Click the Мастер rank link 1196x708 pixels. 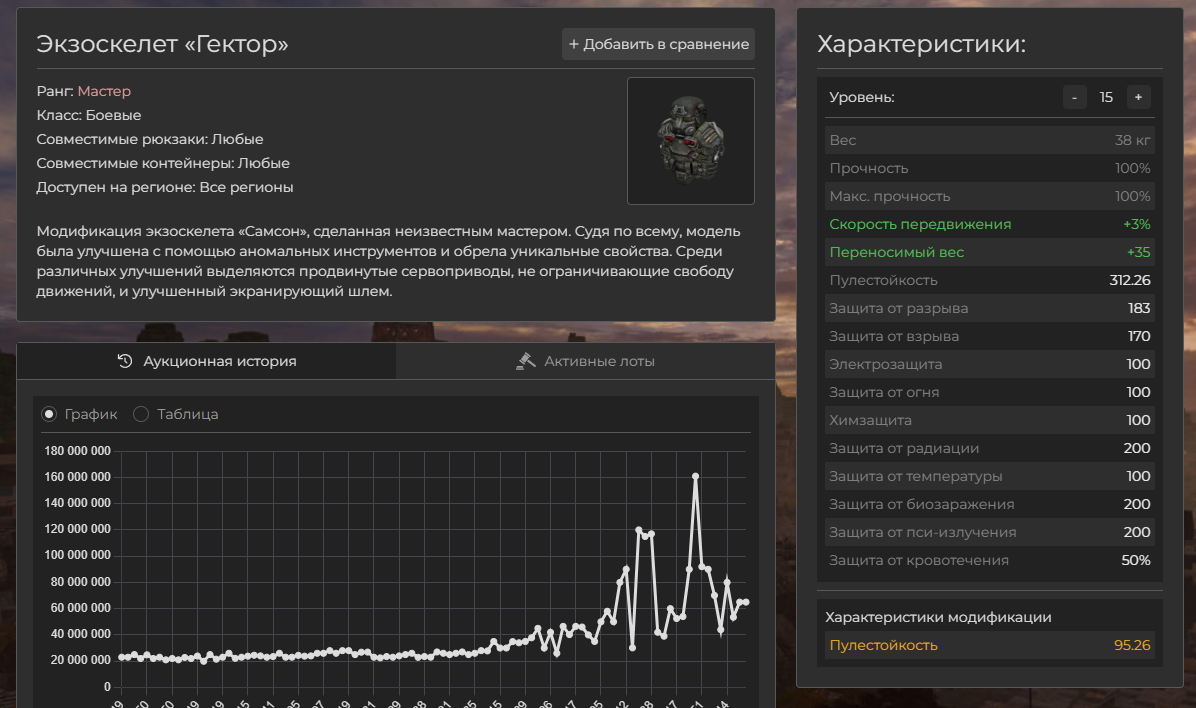pos(104,91)
